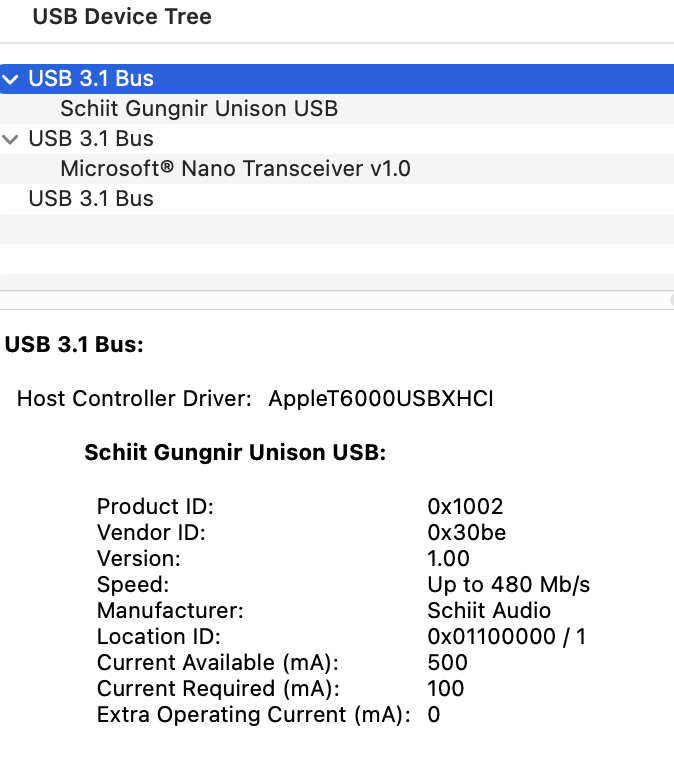Click the Manufacturer value Schiit Audio

tap(489, 610)
